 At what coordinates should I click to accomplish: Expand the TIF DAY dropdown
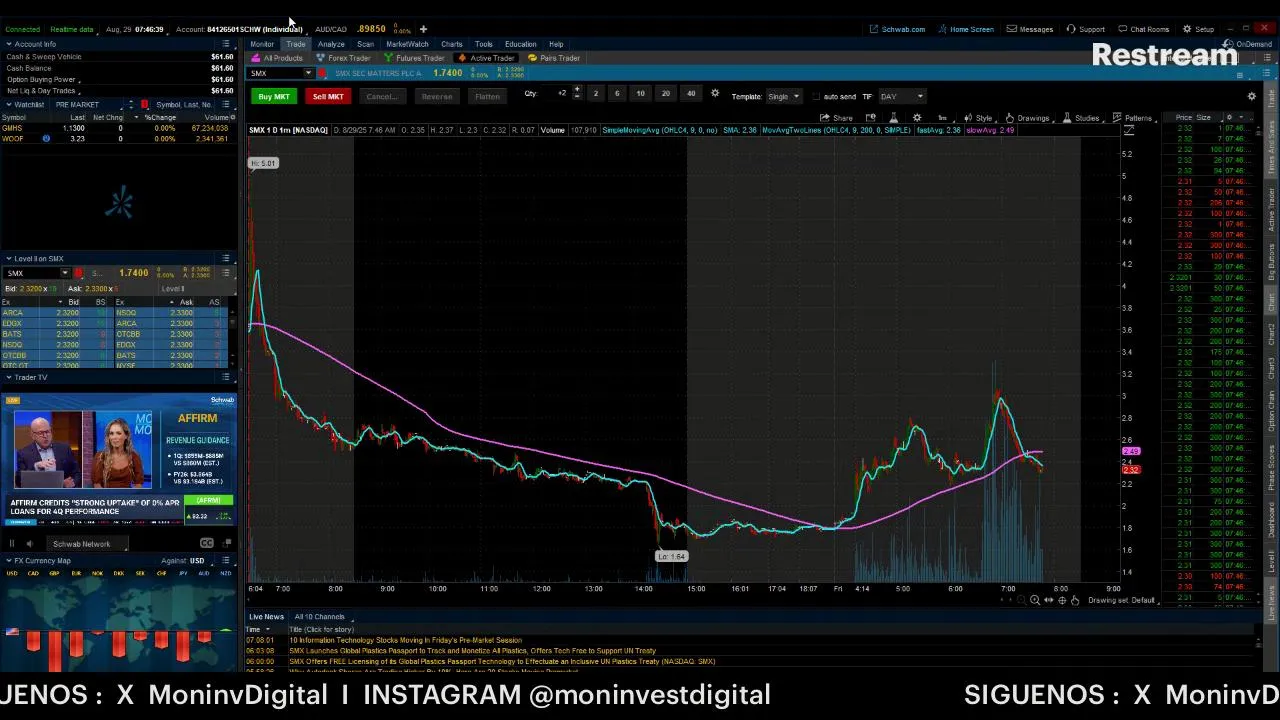[x=902, y=96]
